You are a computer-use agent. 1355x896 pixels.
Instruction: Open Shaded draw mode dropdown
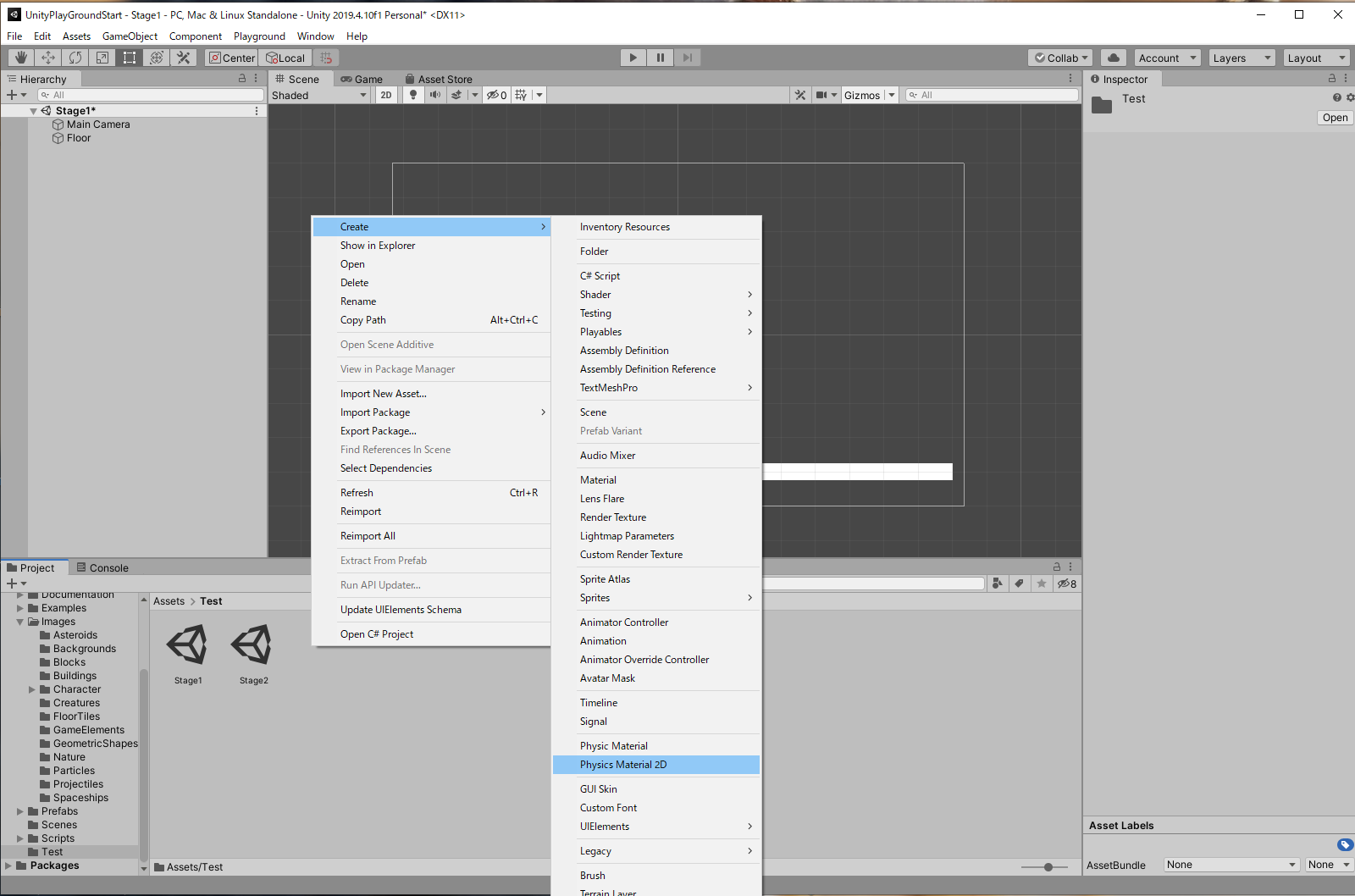(319, 95)
